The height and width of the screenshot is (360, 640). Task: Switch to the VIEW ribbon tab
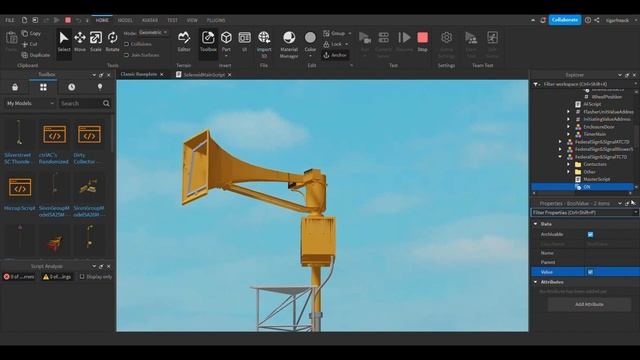(192, 20)
